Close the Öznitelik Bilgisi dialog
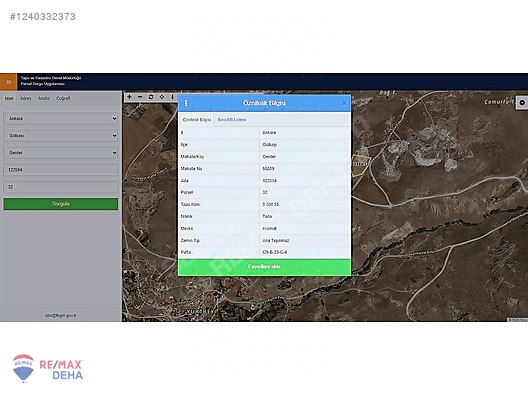This screenshot has height=396, width=528. click(344, 103)
